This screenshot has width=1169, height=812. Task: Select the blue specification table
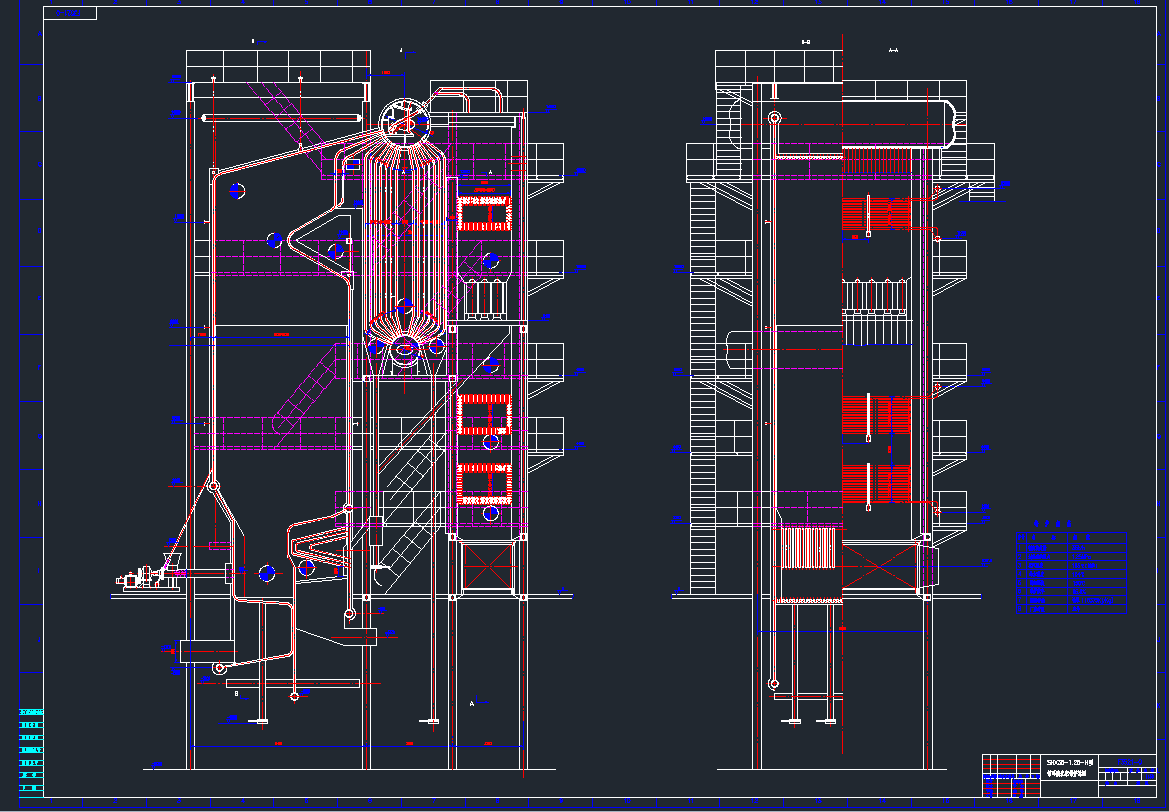coord(1071,572)
